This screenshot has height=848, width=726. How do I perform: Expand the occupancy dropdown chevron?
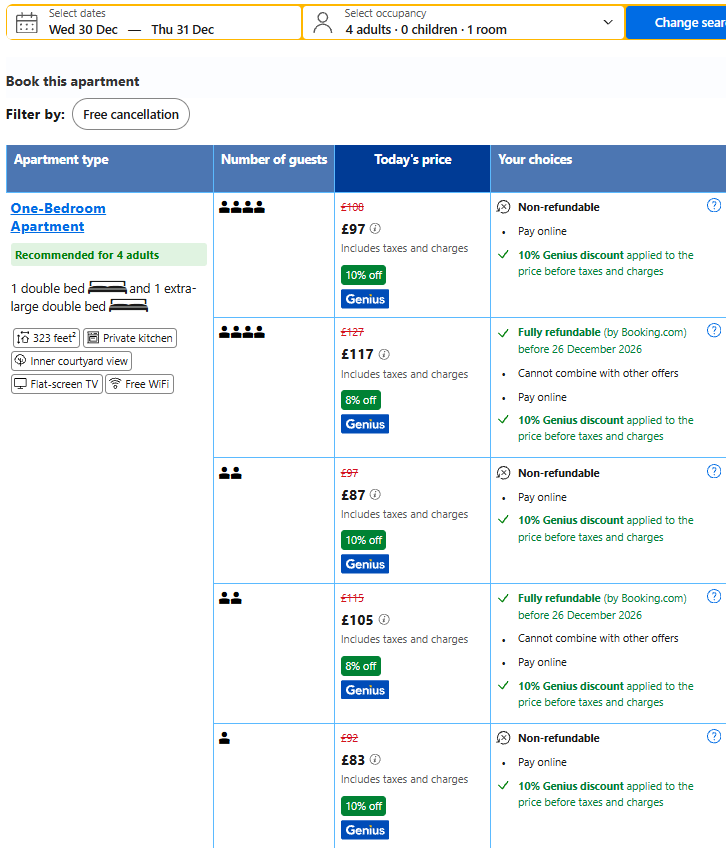pyautogui.click(x=608, y=22)
